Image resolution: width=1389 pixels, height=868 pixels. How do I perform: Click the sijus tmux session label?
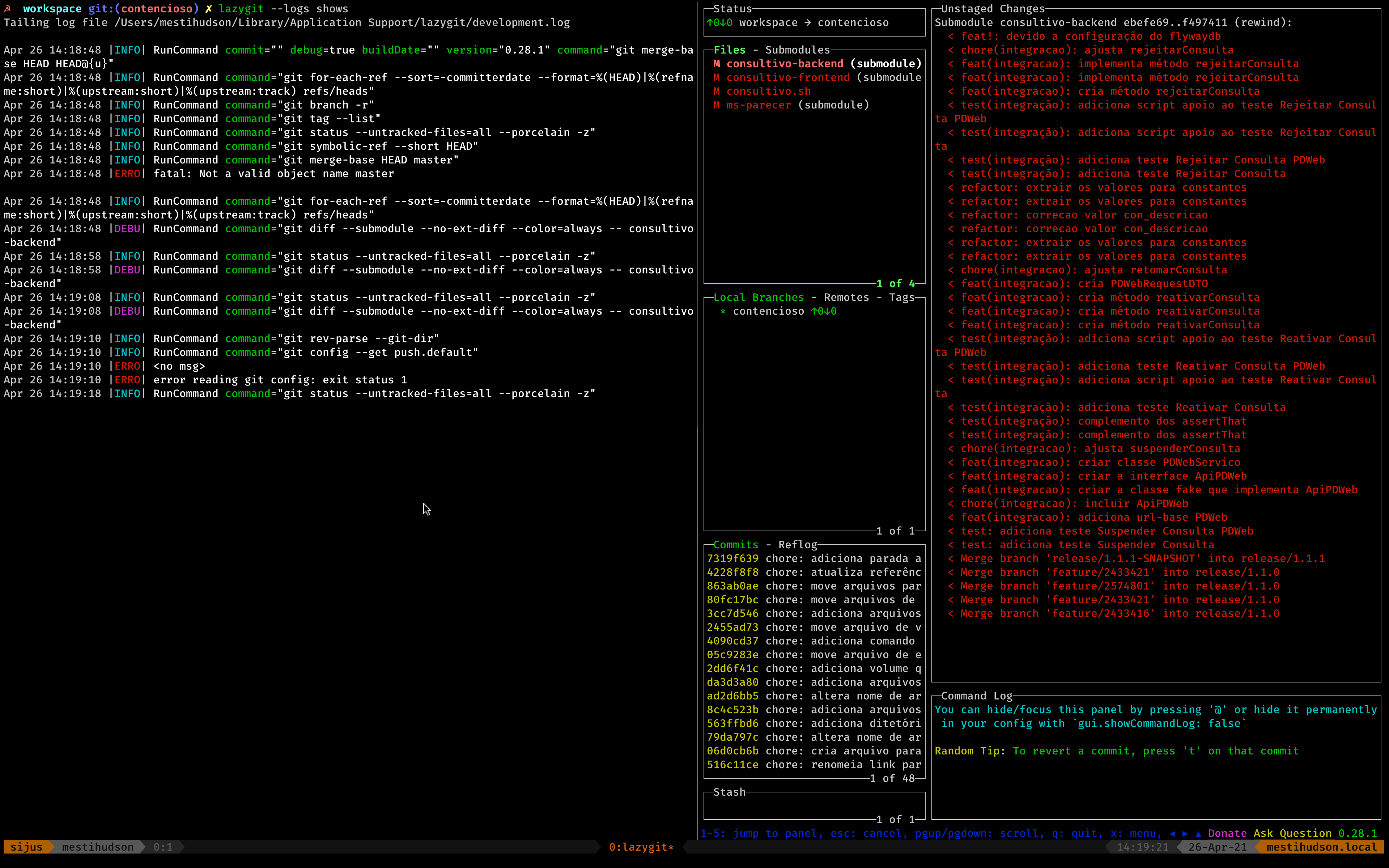coord(26,847)
